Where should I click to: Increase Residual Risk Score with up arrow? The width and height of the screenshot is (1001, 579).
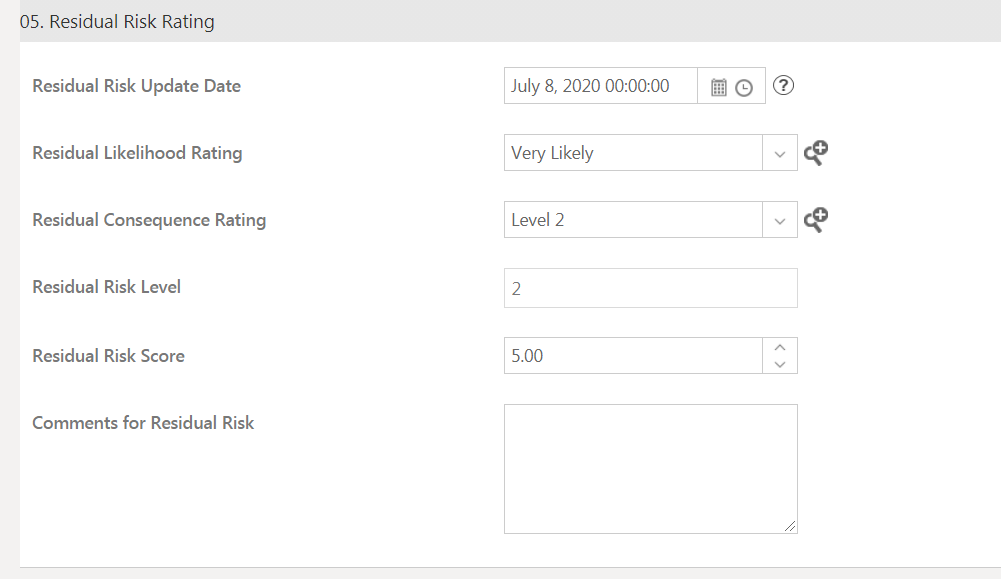pos(780,347)
